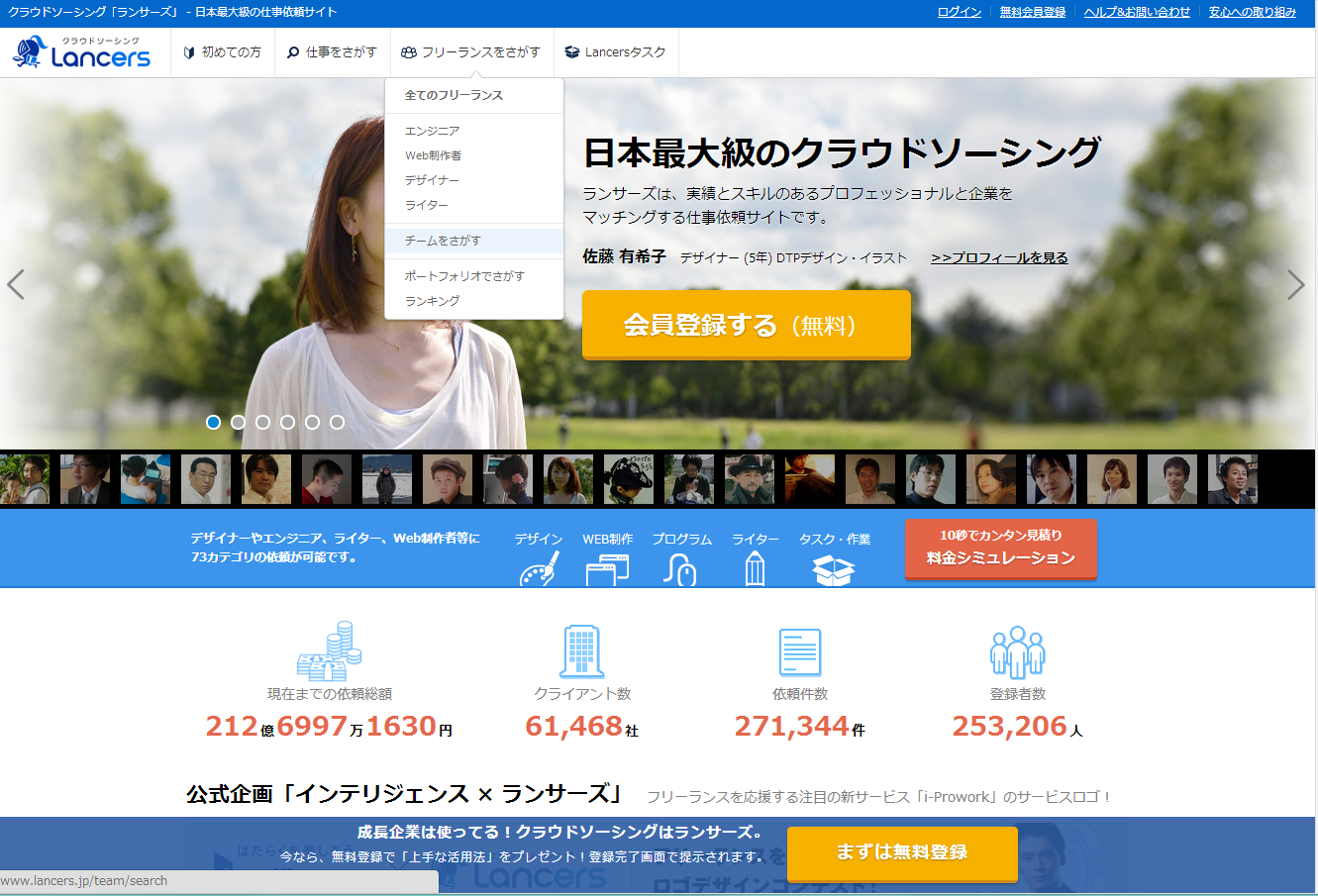Viewport: 1318px width, 896px height.
Task: Click the 公式企画「インテリジェンス × ランサーズ」 heading
Action: 405,794
